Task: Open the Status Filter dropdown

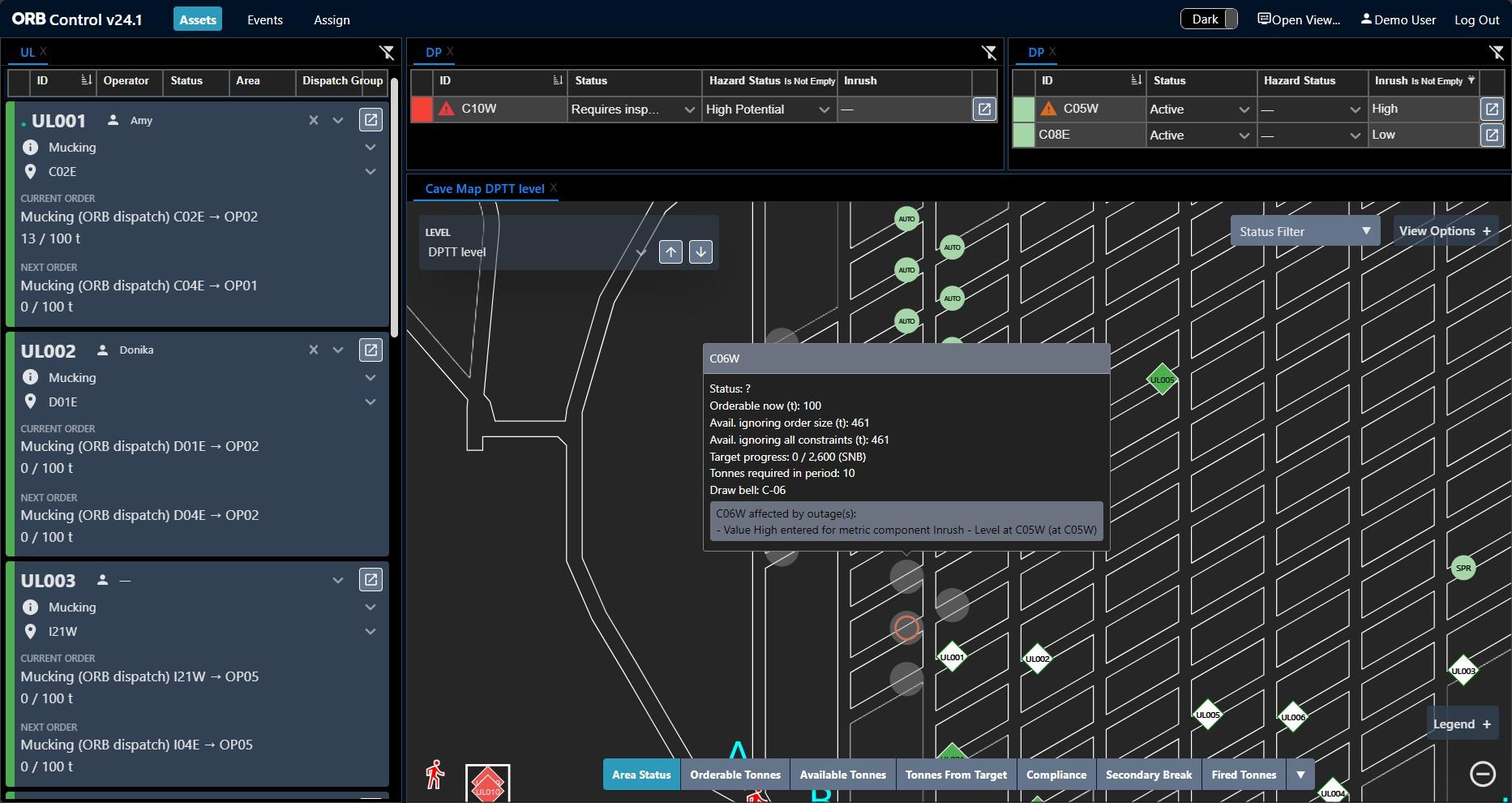Action: click(x=1305, y=231)
